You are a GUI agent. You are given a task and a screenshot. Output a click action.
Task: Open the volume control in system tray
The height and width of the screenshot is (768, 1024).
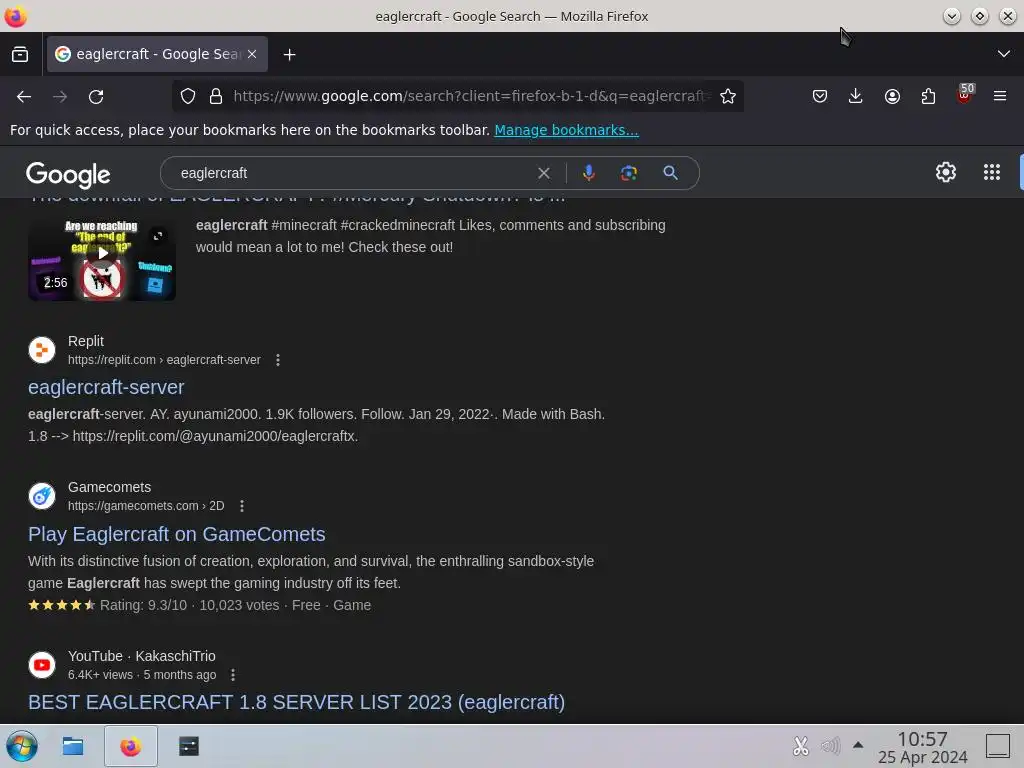coord(830,746)
